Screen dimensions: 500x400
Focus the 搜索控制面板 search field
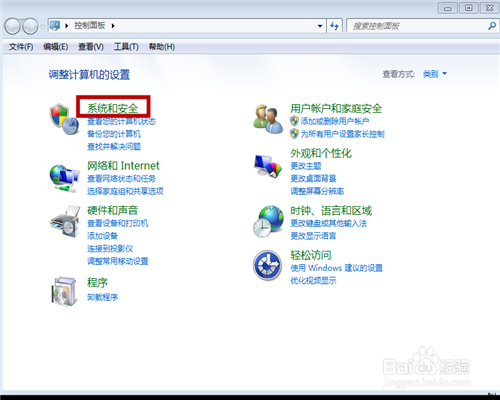[x=423, y=26]
